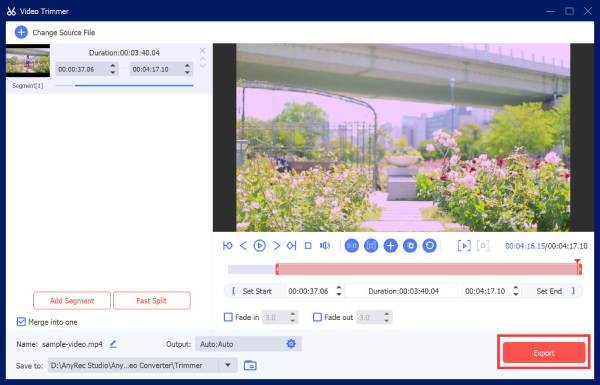Jump to the end of the segment
The height and width of the screenshot is (385, 600).
(x=292, y=246)
